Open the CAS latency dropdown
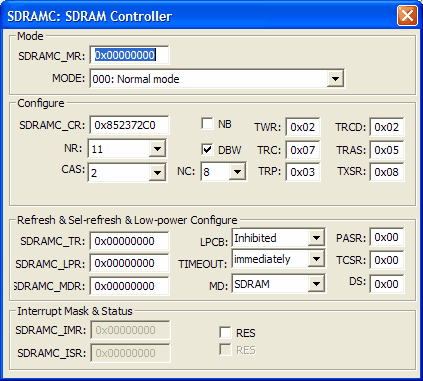The height and width of the screenshot is (381, 423). (x=157, y=172)
